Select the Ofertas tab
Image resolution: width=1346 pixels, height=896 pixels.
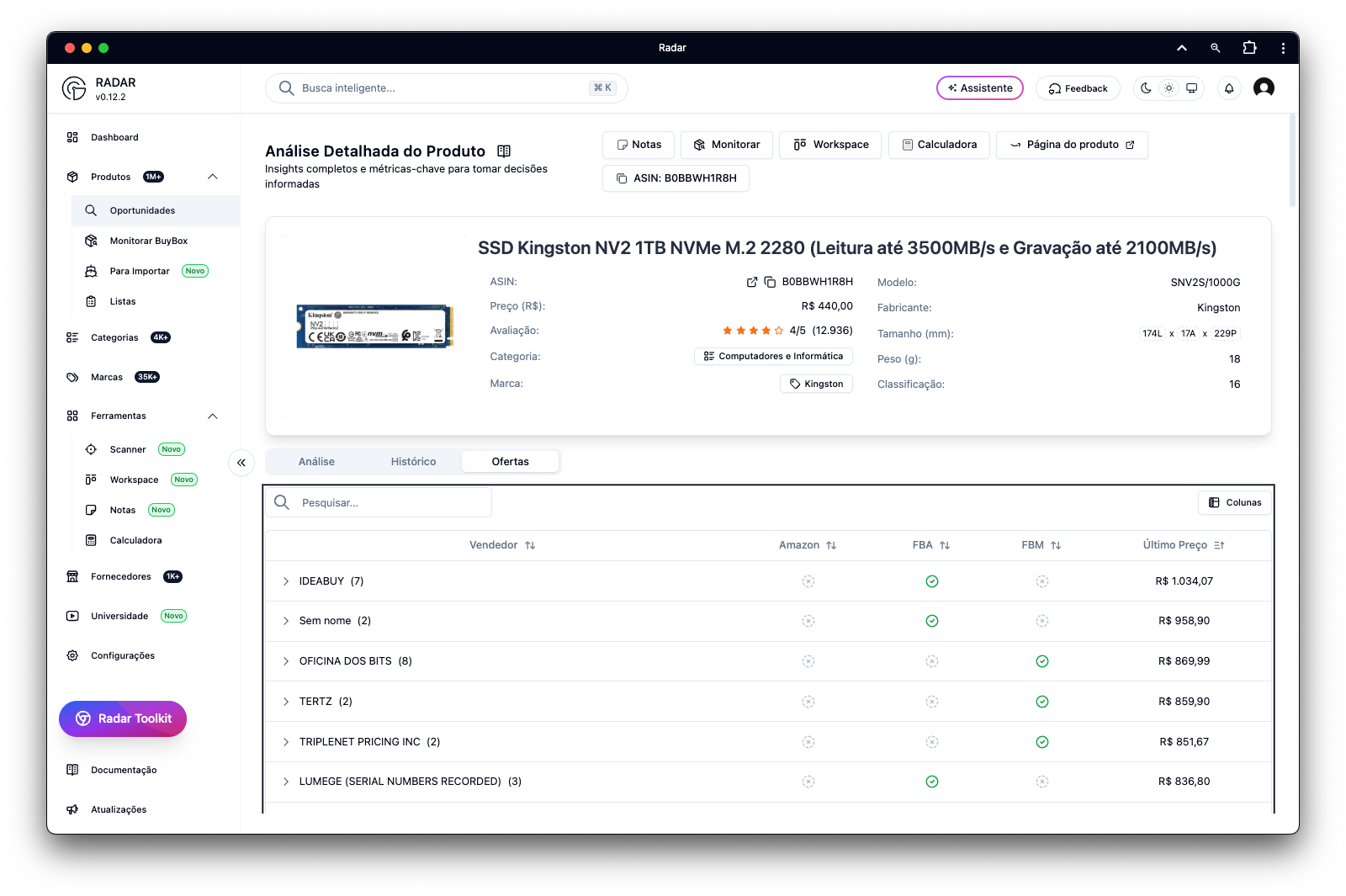click(x=510, y=462)
